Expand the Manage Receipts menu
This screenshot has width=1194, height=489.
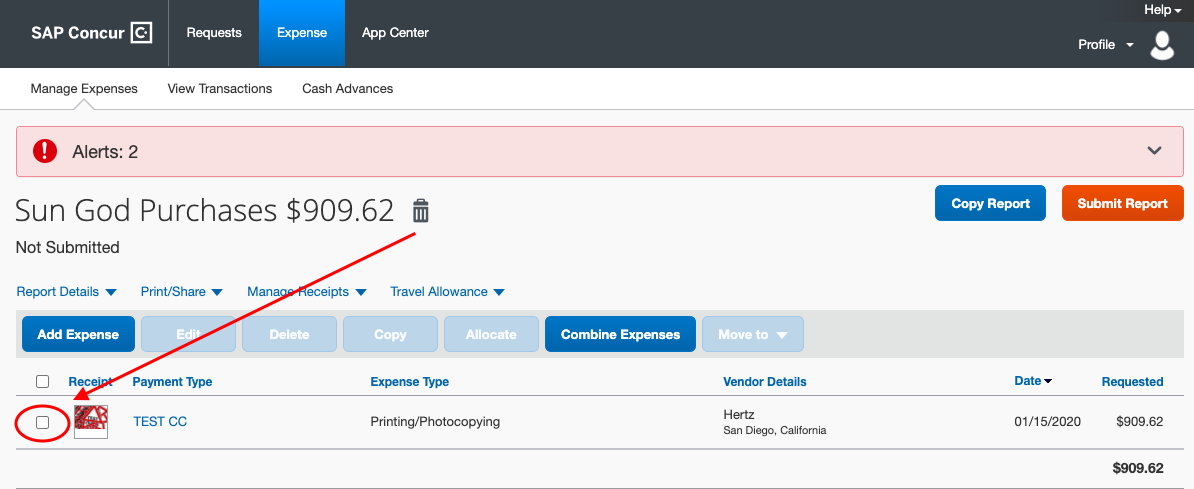click(x=306, y=292)
